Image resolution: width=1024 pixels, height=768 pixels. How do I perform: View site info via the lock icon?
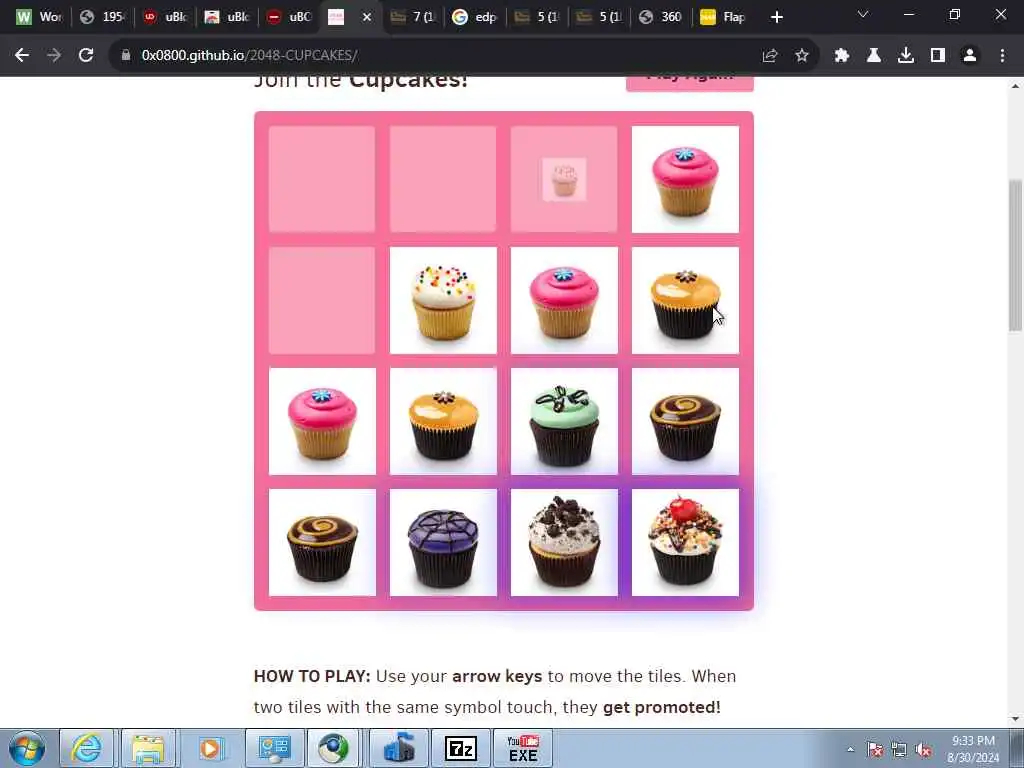pos(126,56)
